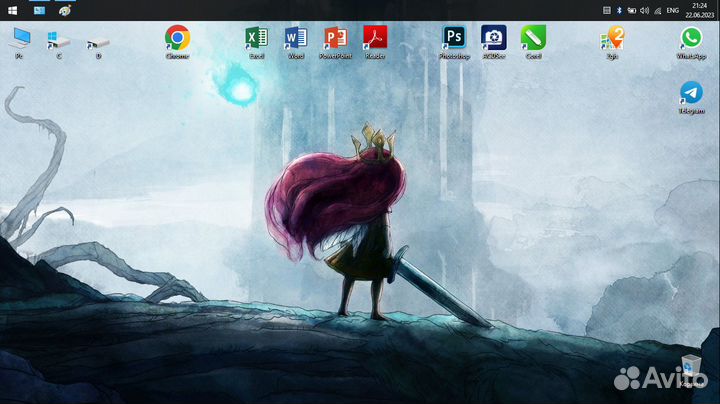Click the battery status tray icon
720x404 pixels.
632,10
